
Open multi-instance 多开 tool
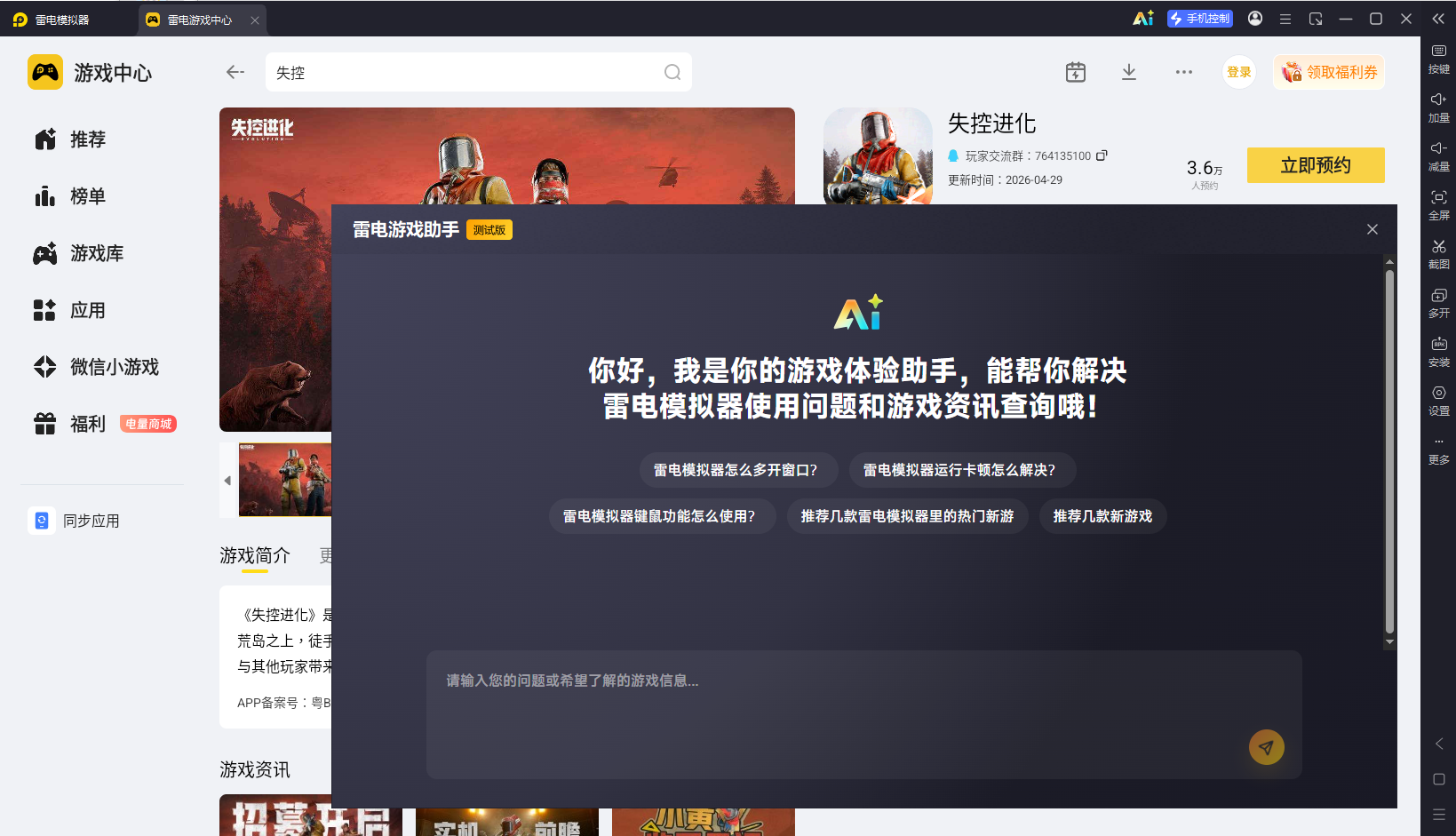click(1439, 303)
